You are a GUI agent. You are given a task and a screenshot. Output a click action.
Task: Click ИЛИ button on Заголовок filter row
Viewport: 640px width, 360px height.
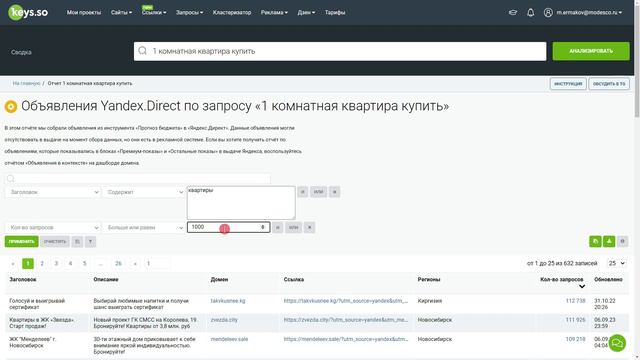(x=318, y=192)
